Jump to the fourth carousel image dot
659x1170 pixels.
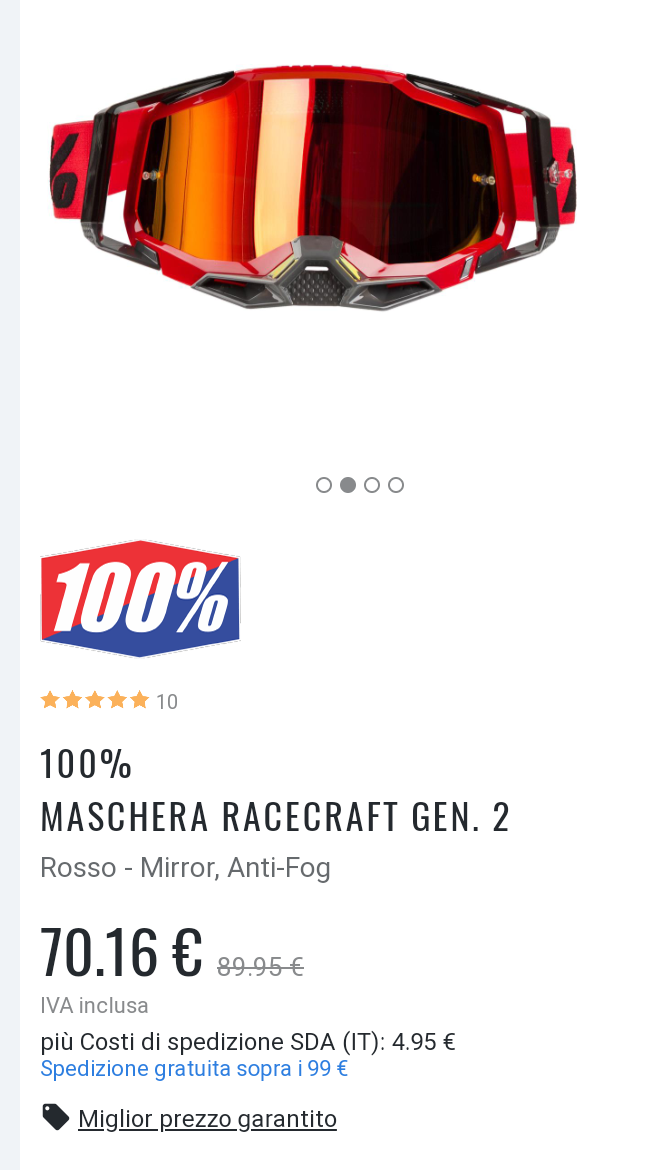(x=396, y=485)
